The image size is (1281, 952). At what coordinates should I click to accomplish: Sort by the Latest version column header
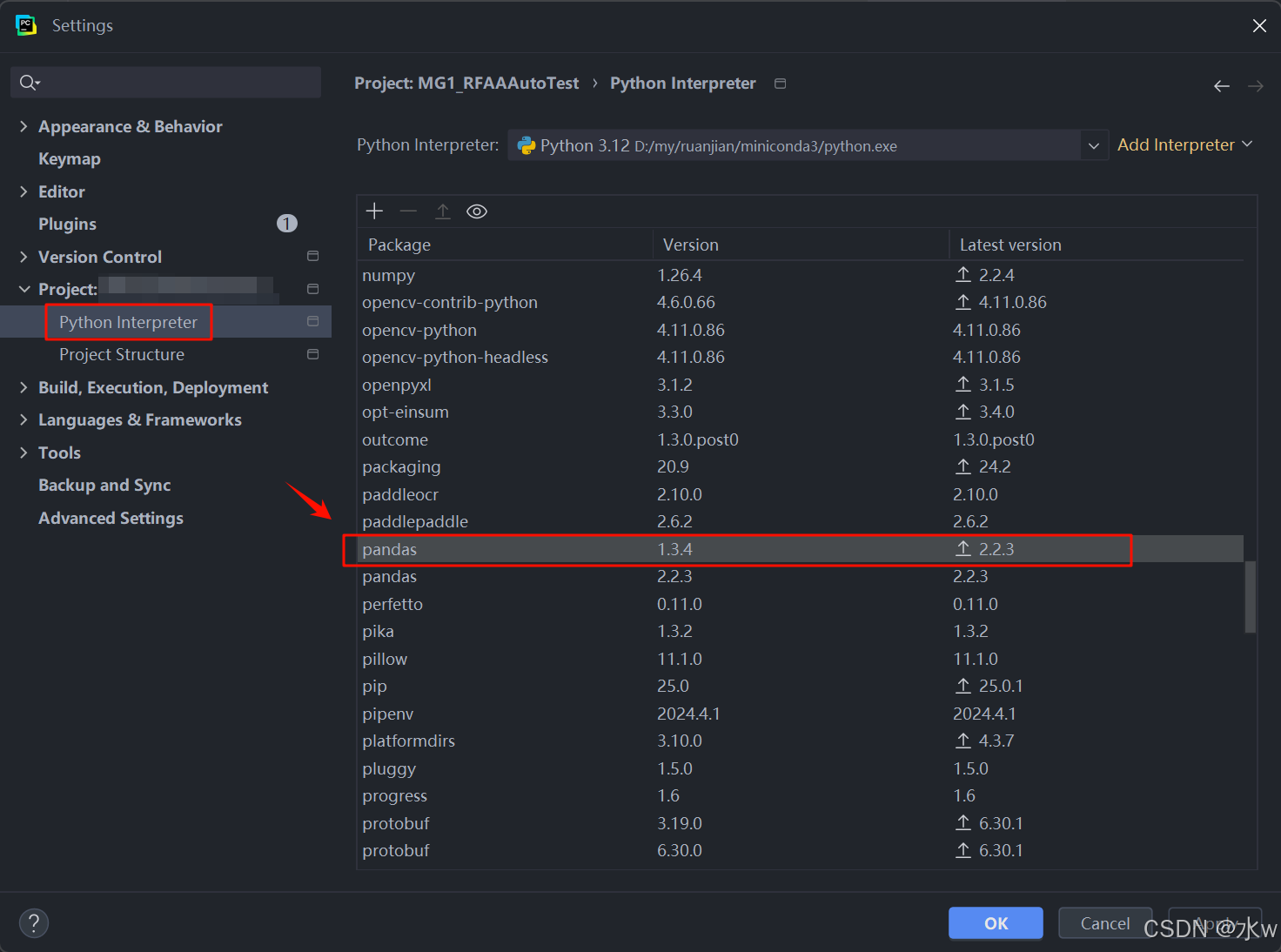point(1097,245)
